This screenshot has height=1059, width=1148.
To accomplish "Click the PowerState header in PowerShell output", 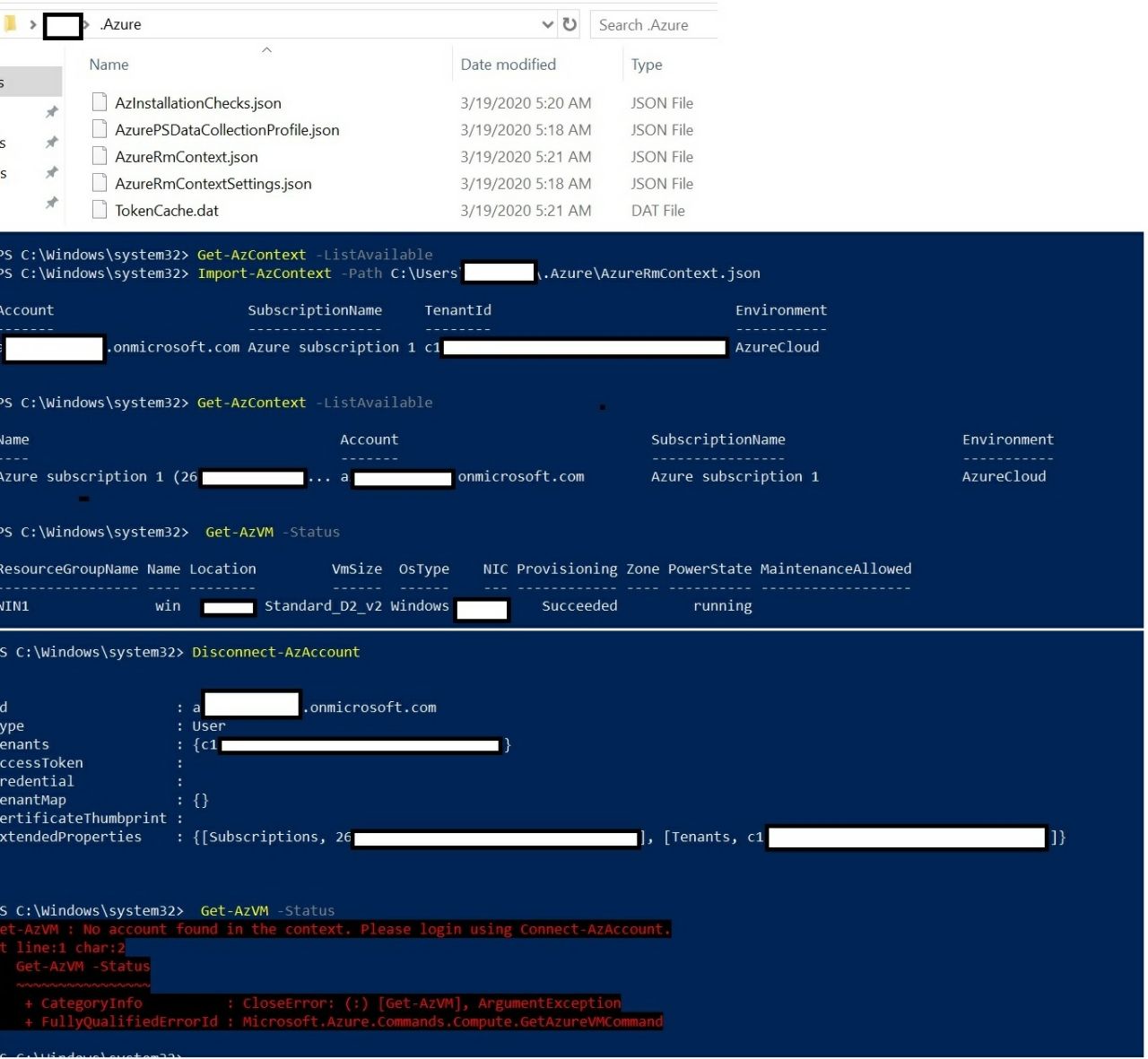I will pos(710,569).
